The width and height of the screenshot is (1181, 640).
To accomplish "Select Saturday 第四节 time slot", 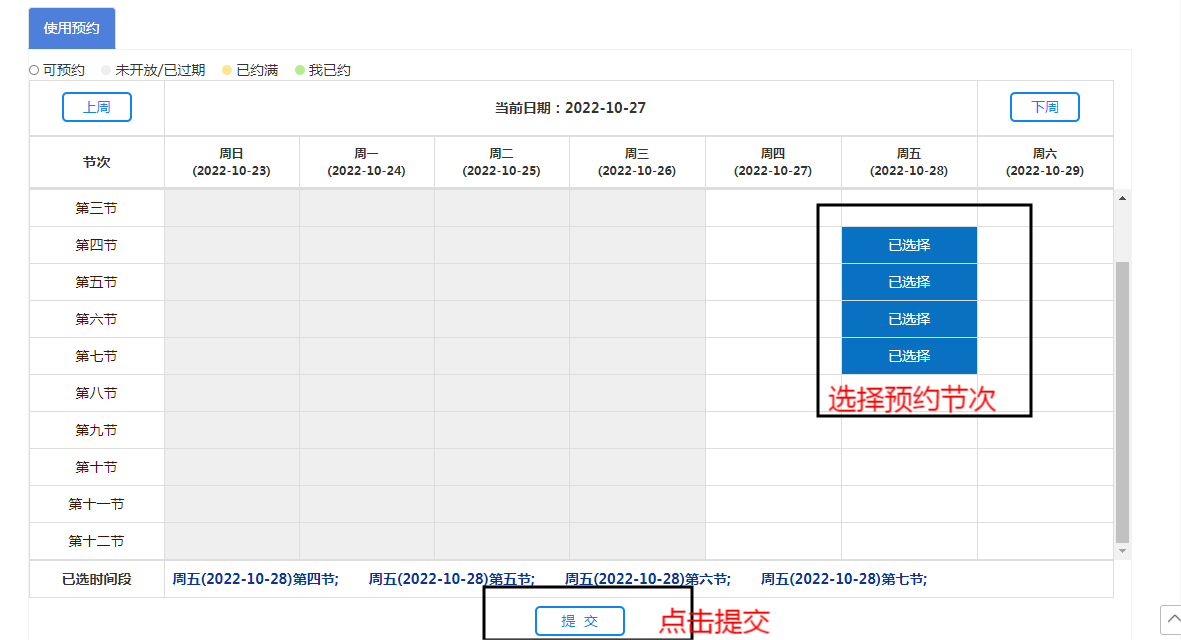I will [x=1045, y=245].
